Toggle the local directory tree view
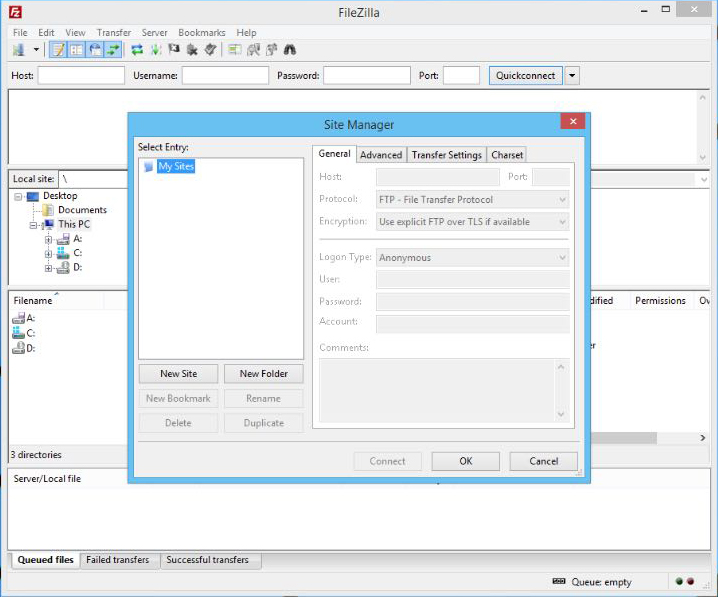Viewport: 718px width, 597px height. click(77, 49)
